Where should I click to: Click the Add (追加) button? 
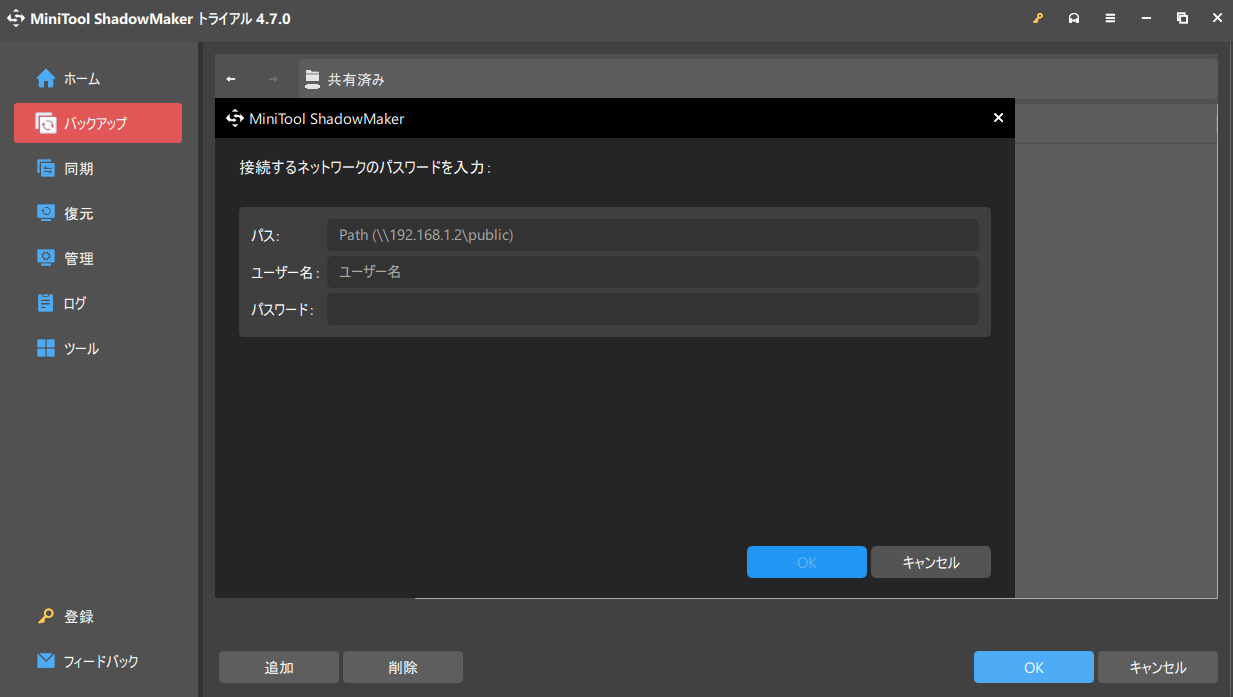click(279, 667)
